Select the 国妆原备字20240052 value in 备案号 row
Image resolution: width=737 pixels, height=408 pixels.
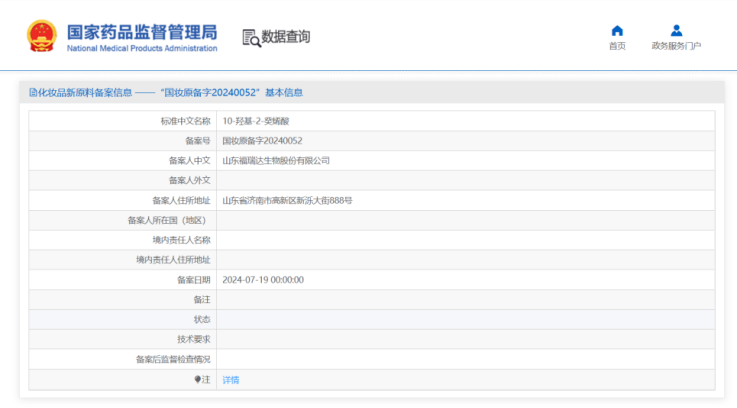[262, 141]
